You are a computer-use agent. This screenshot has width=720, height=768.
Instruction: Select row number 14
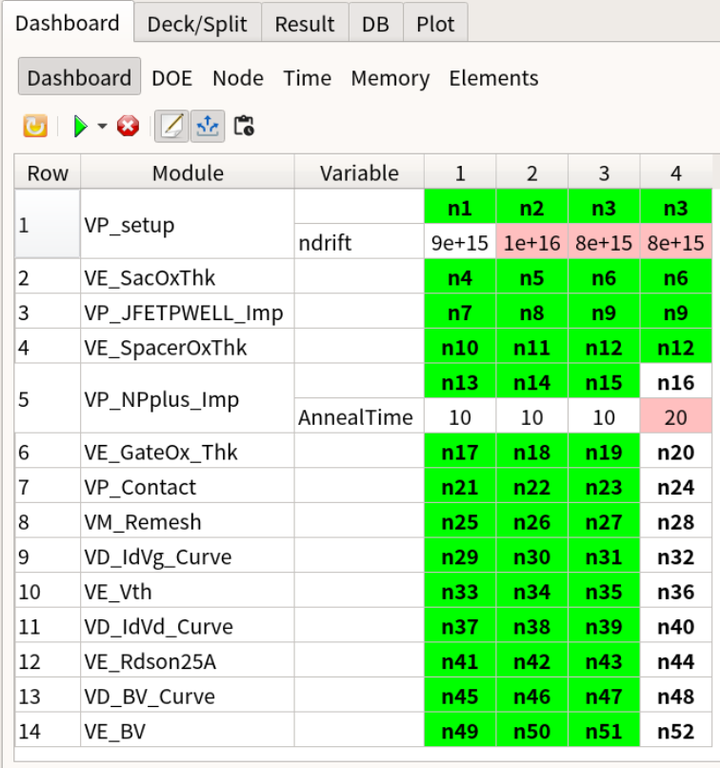(48, 731)
